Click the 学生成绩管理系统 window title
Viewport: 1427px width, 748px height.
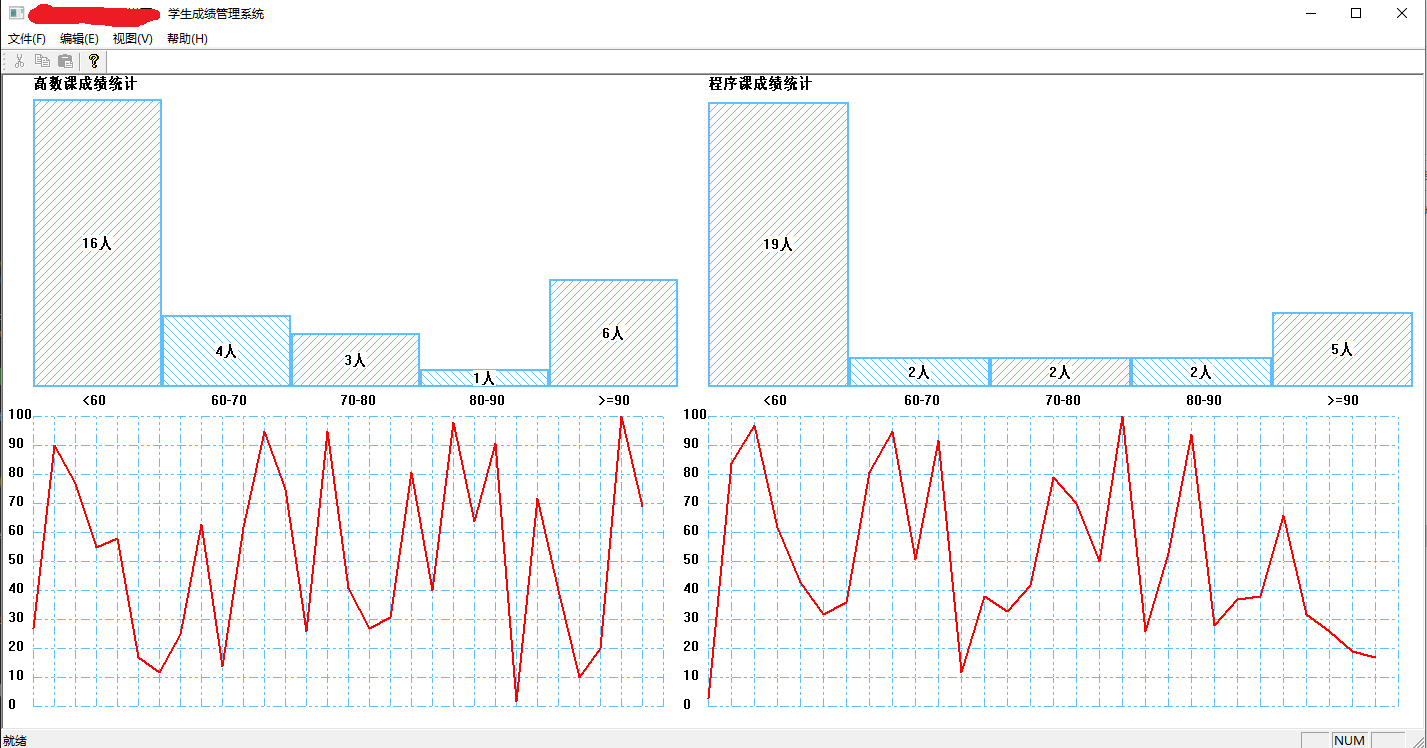coord(216,14)
